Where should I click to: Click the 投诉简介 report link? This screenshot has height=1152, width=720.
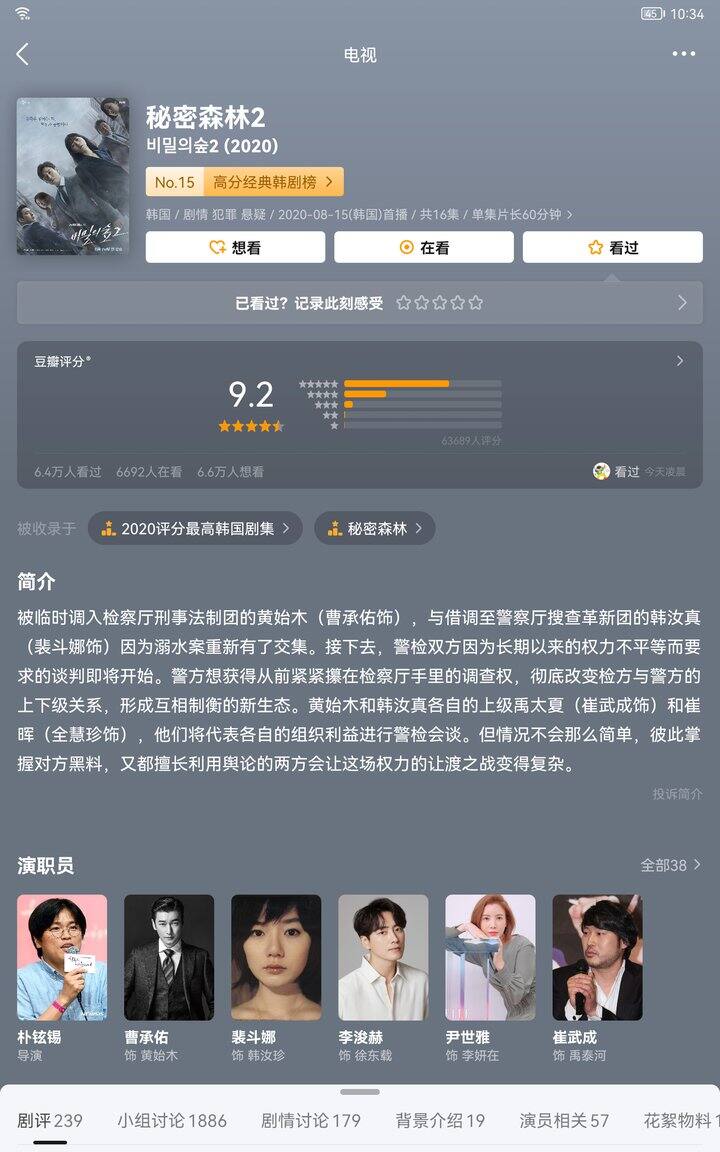tap(677, 793)
